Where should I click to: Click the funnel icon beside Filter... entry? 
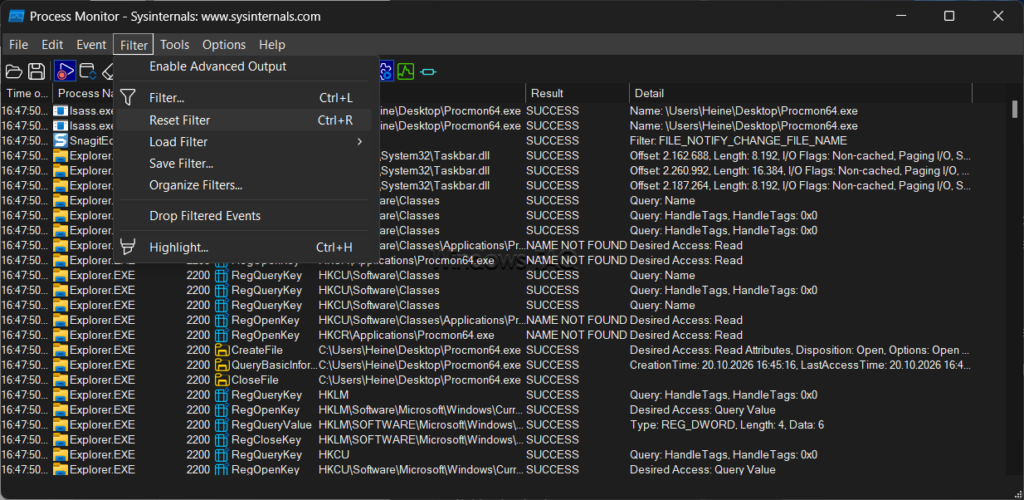click(x=128, y=98)
